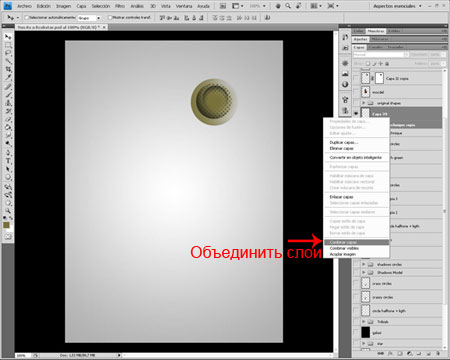
Task: Select the Type tool in the toolbox
Action: (8, 161)
